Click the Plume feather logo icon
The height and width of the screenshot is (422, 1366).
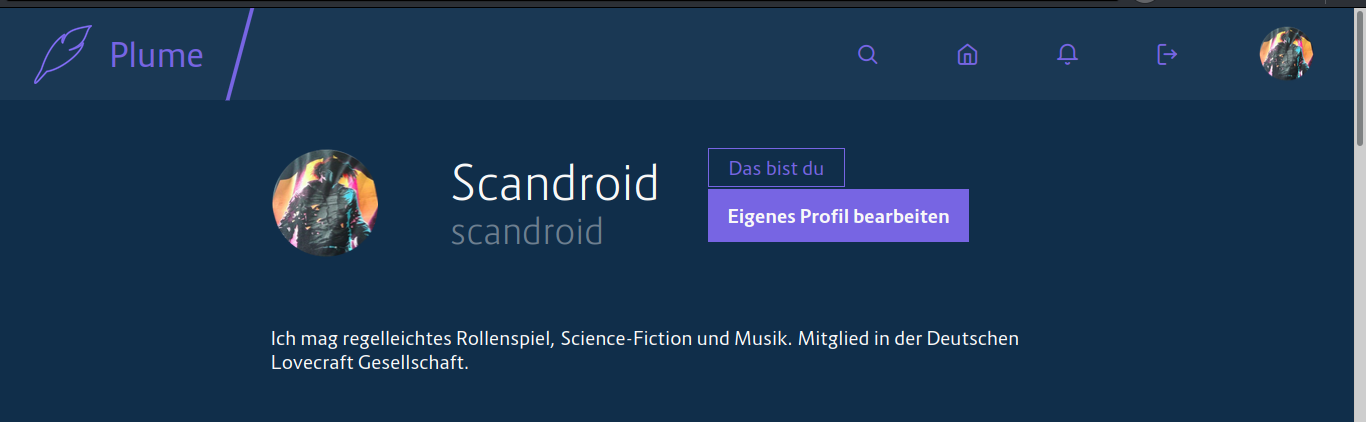[x=62, y=54]
